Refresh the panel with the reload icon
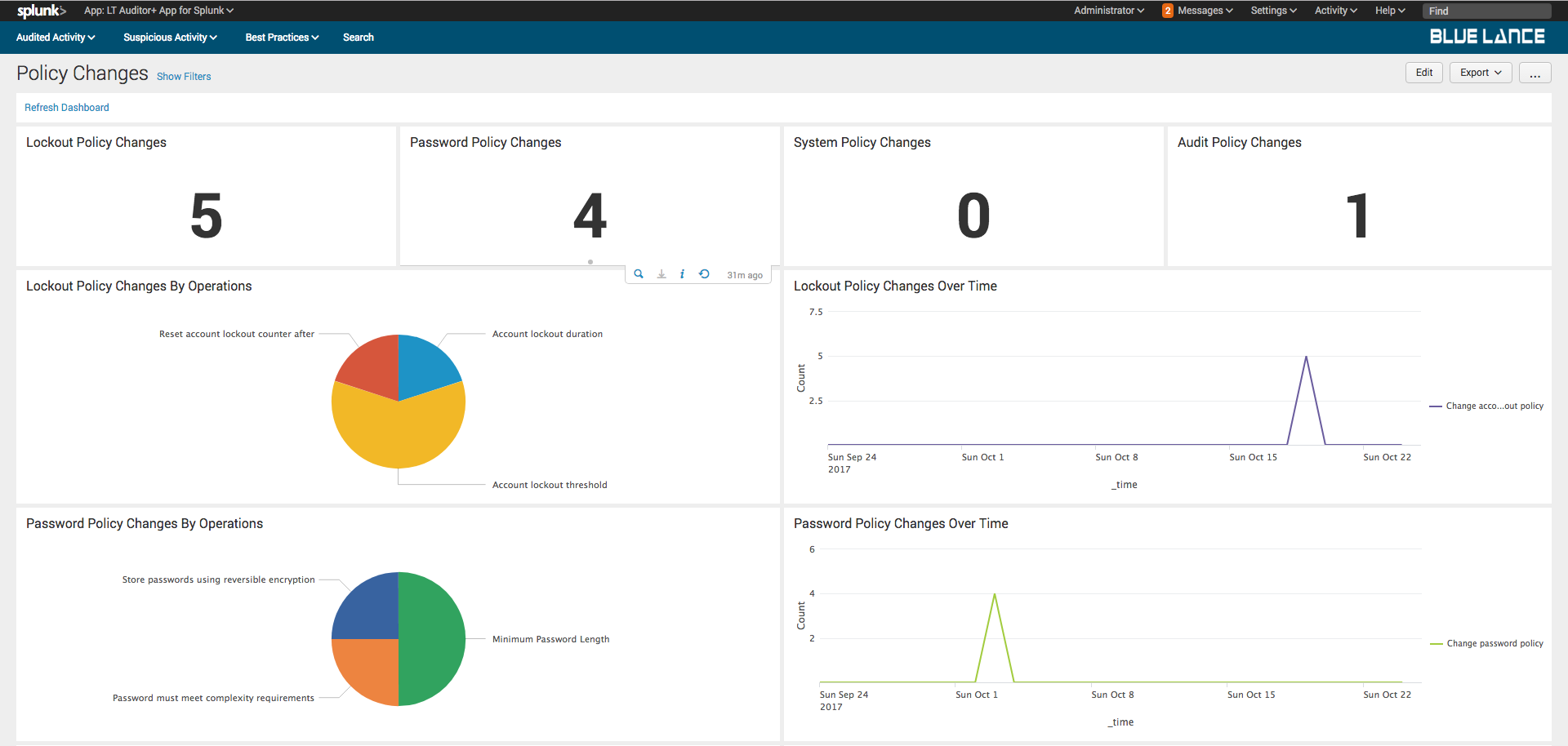Screen dimensions: 1568x746 pos(704,273)
